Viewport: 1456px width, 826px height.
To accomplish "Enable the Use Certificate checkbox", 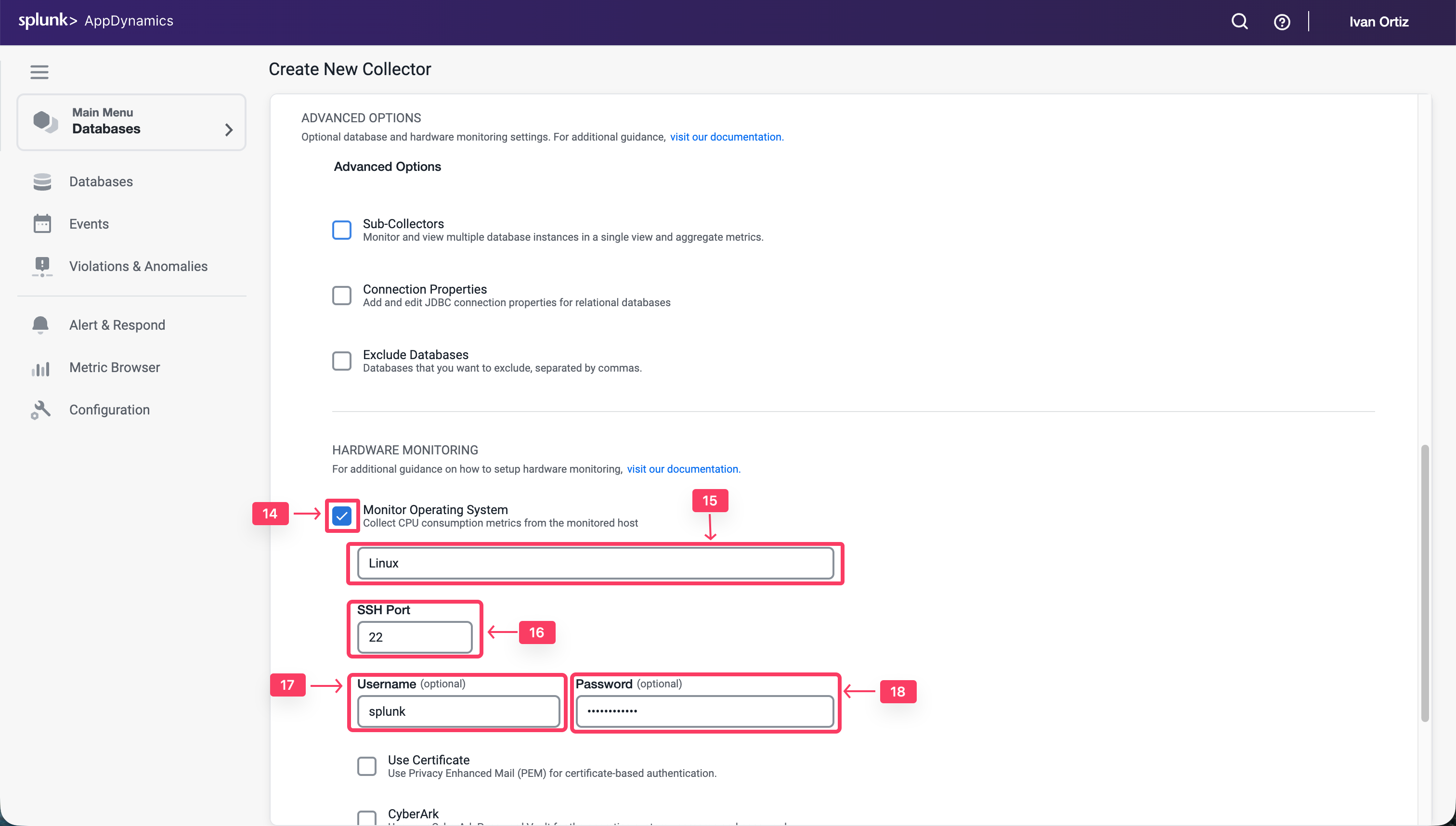I will 366,766.
